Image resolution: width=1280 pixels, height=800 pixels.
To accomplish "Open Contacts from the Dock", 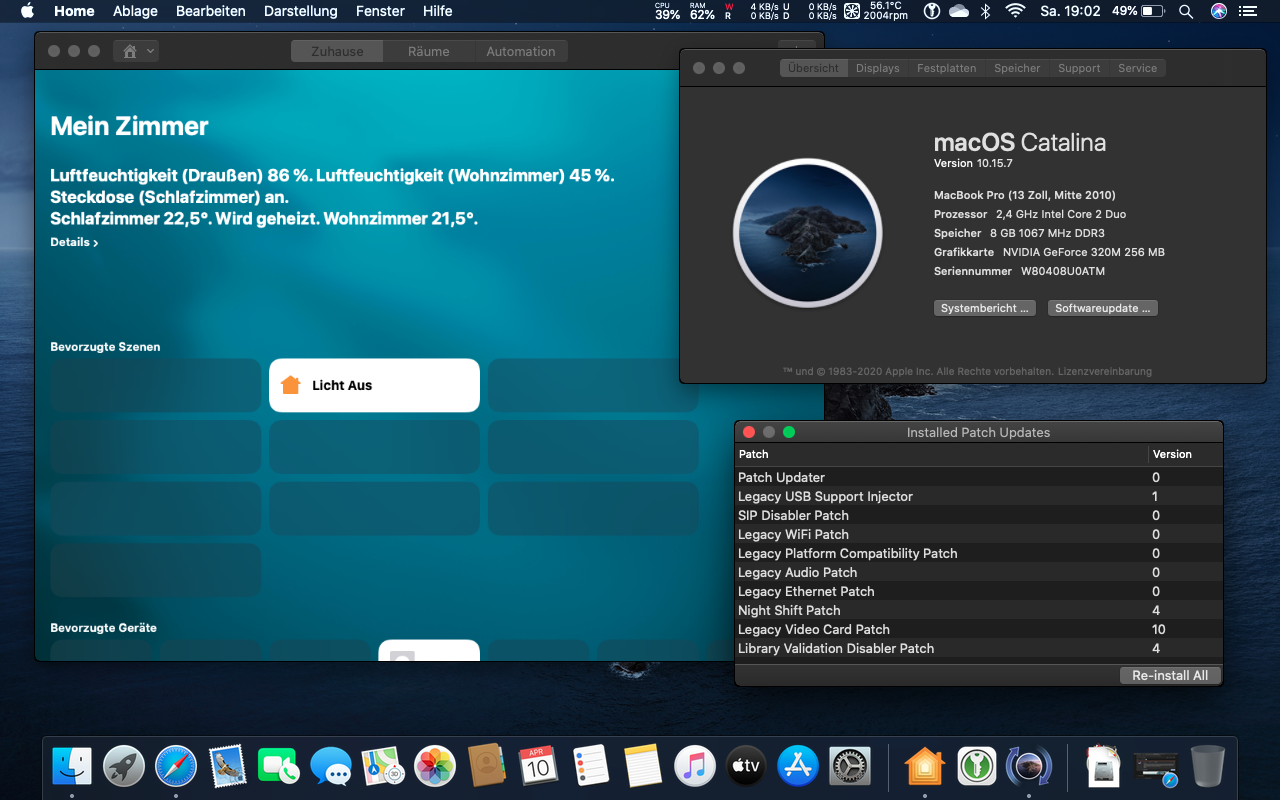I will tap(486, 767).
